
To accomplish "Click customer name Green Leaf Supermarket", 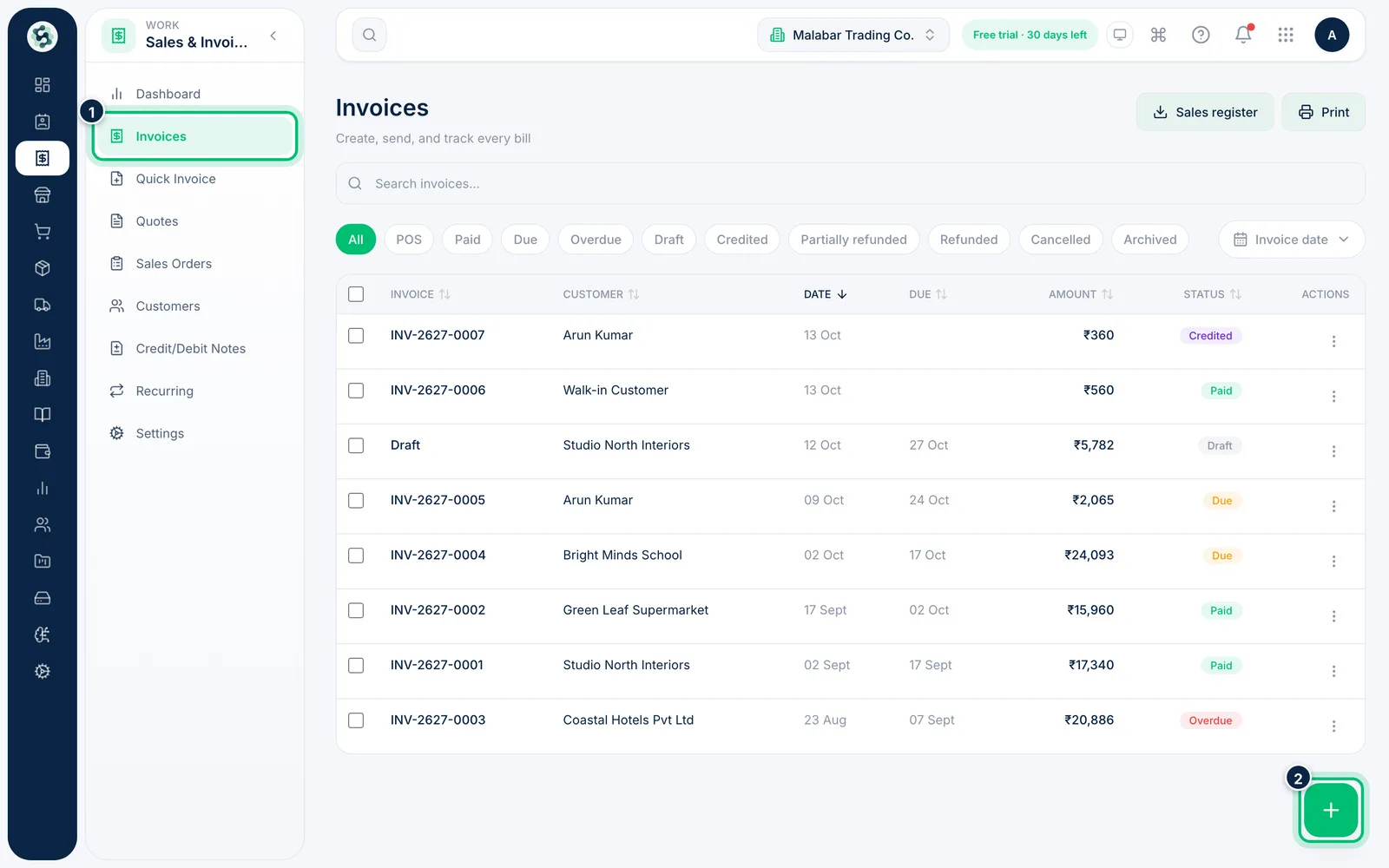I will pyautogui.click(x=635, y=610).
